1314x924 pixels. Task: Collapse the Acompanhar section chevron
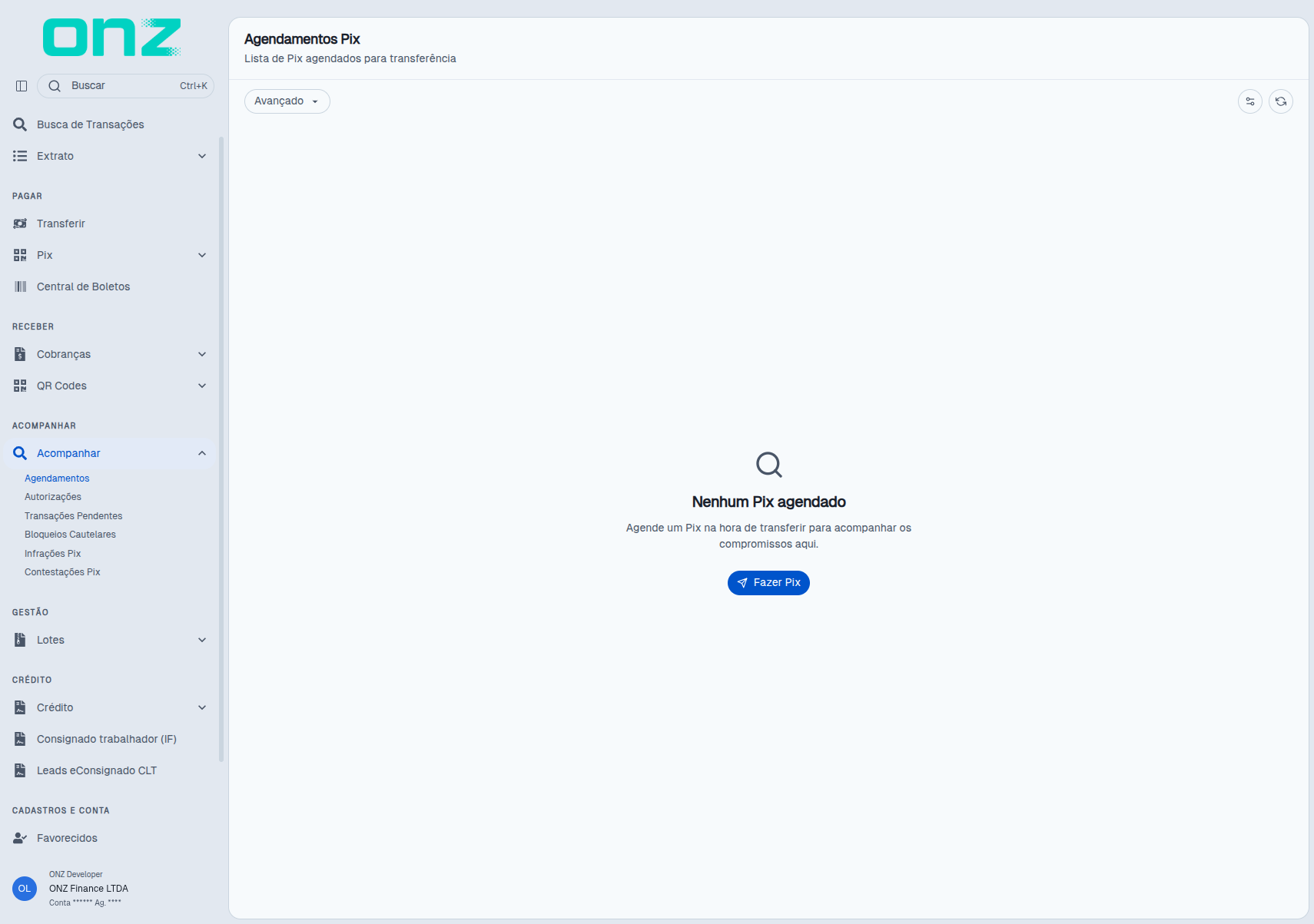pyautogui.click(x=202, y=453)
